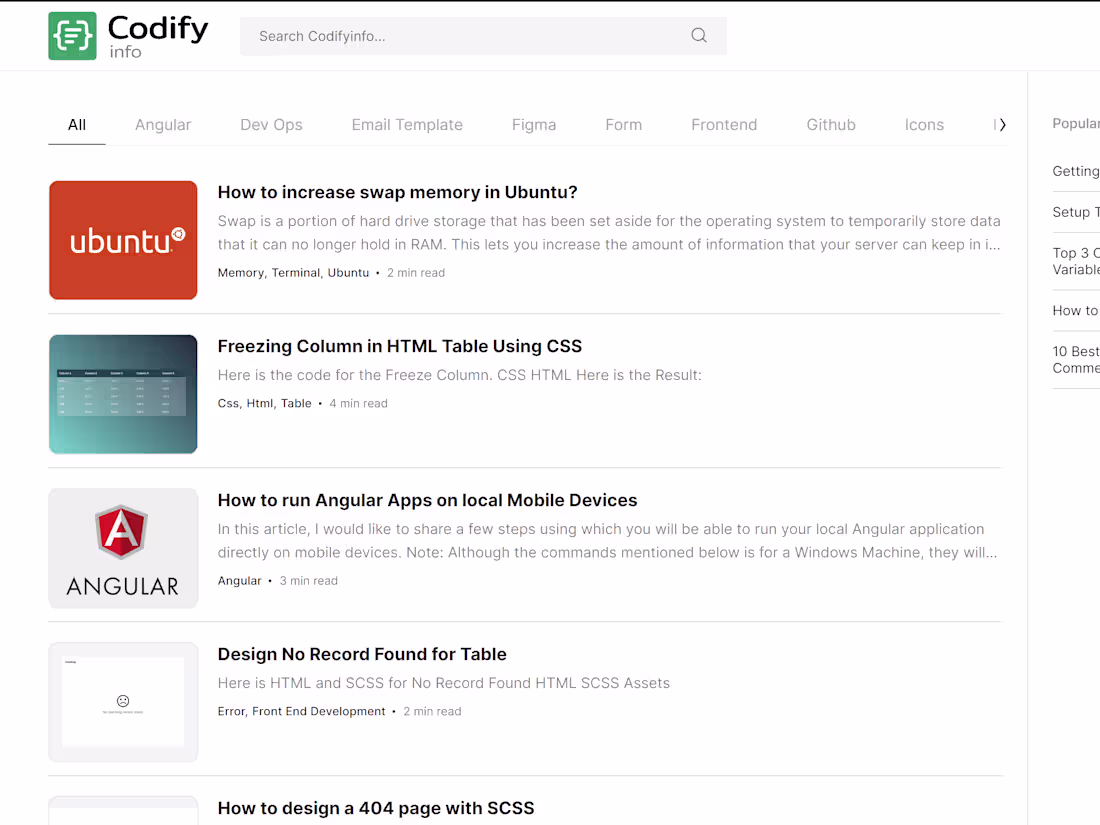Open 'How to increase swap memory in Ubuntu?'

click(x=397, y=192)
